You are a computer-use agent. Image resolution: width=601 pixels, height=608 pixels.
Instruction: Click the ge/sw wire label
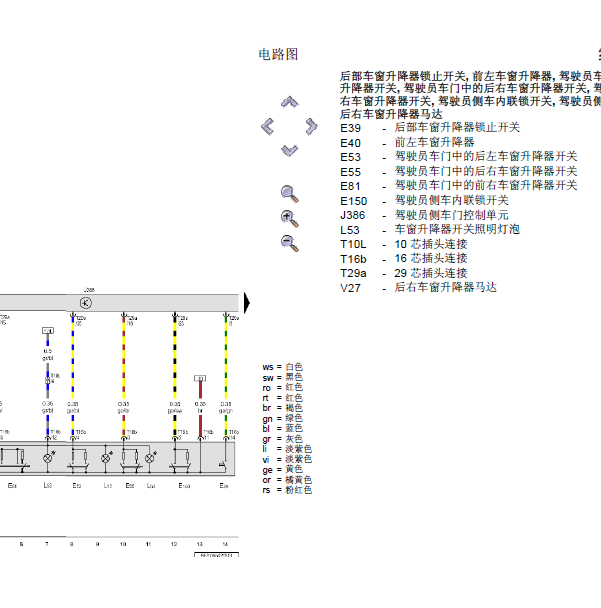[x=175, y=411]
